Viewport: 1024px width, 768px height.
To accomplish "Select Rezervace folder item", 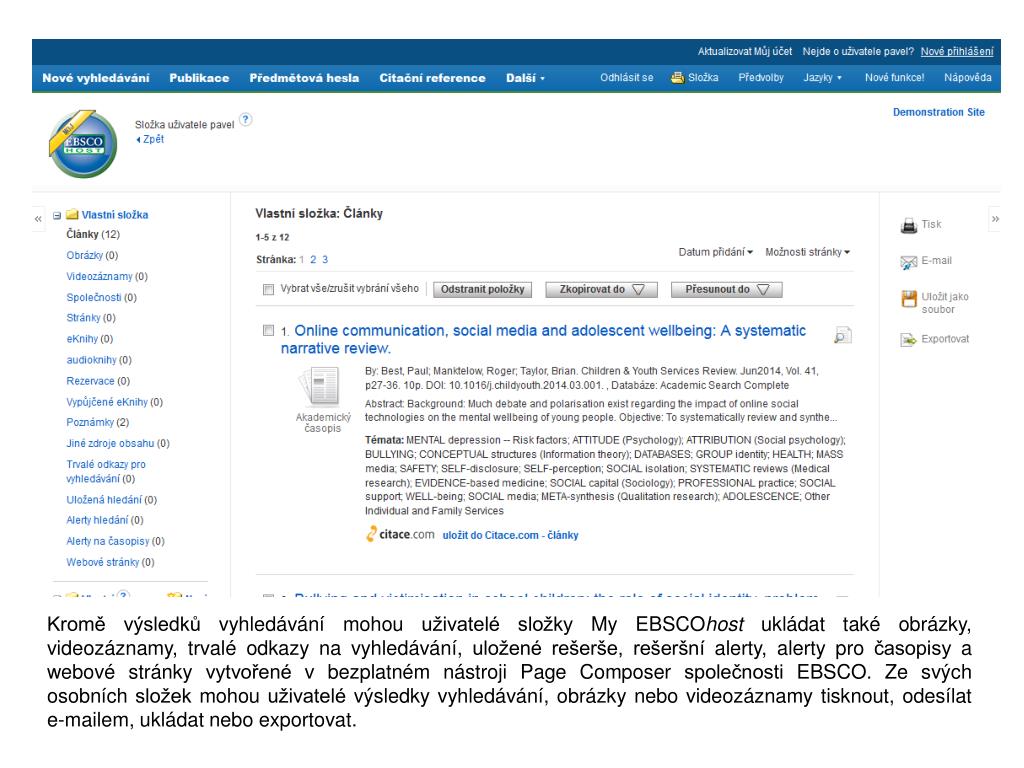I will pos(98,381).
